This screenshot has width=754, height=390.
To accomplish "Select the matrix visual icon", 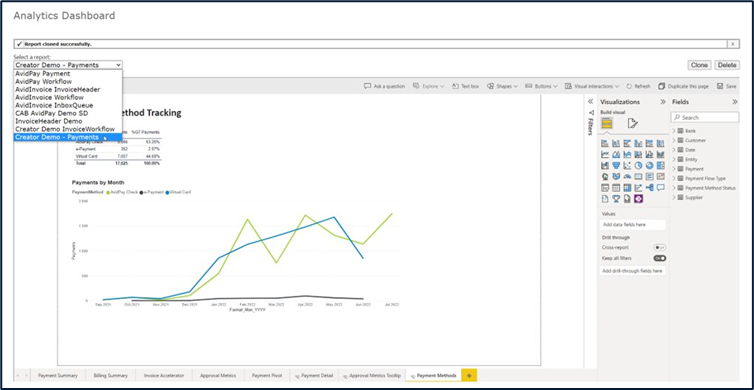I will click(x=627, y=188).
